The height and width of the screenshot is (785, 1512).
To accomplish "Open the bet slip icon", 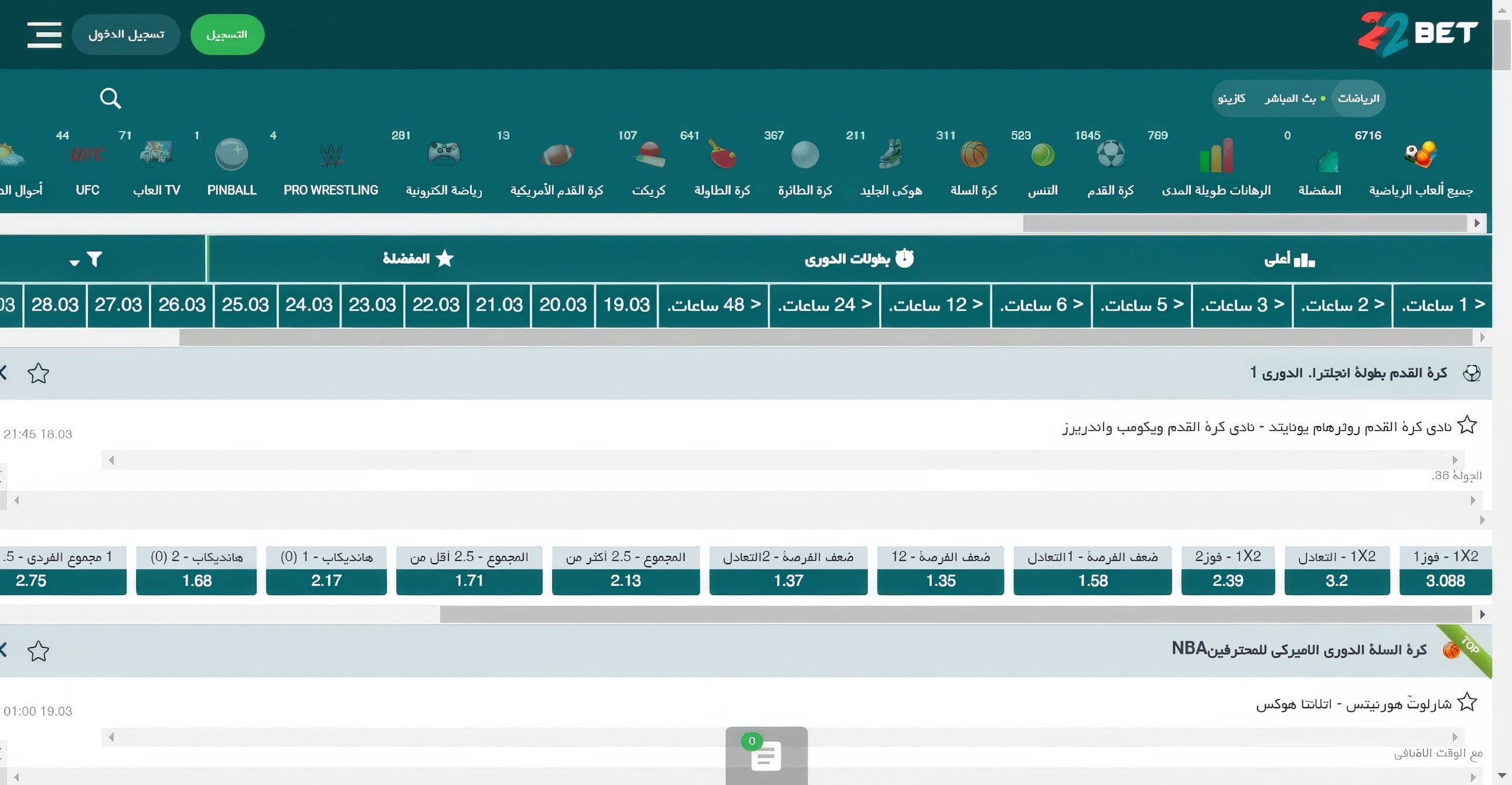I will point(766,756).
